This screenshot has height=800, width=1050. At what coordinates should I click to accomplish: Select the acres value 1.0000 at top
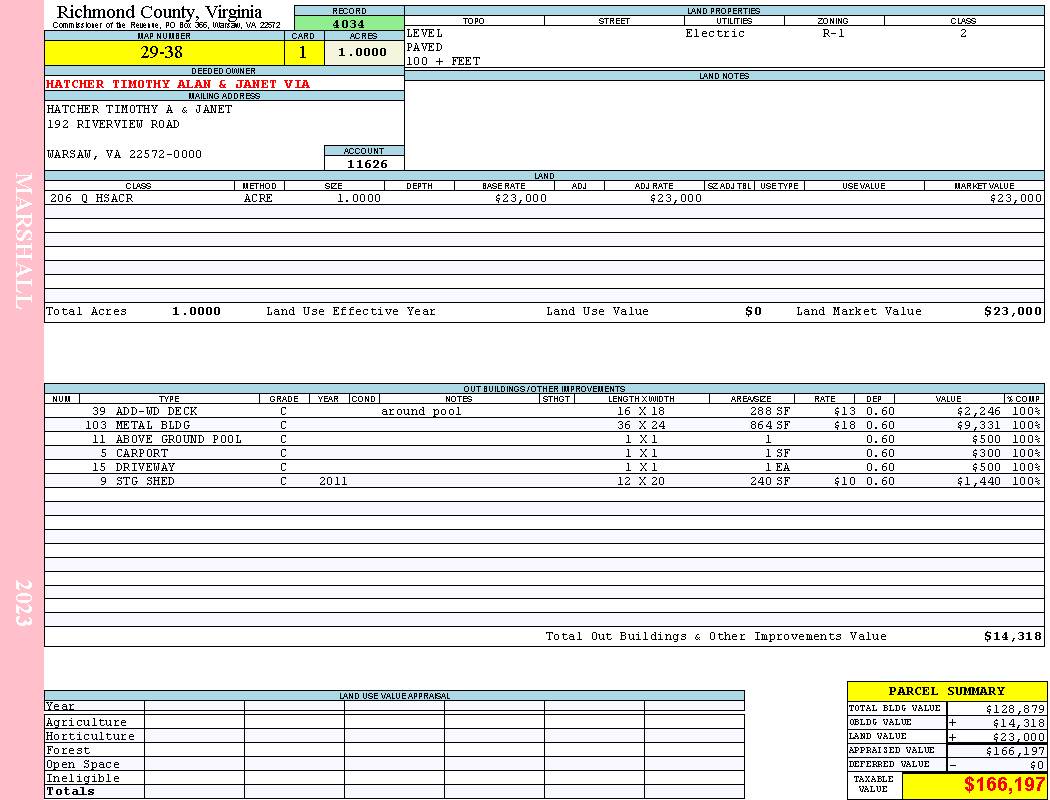pyautogui.click(x=362, y=52)
